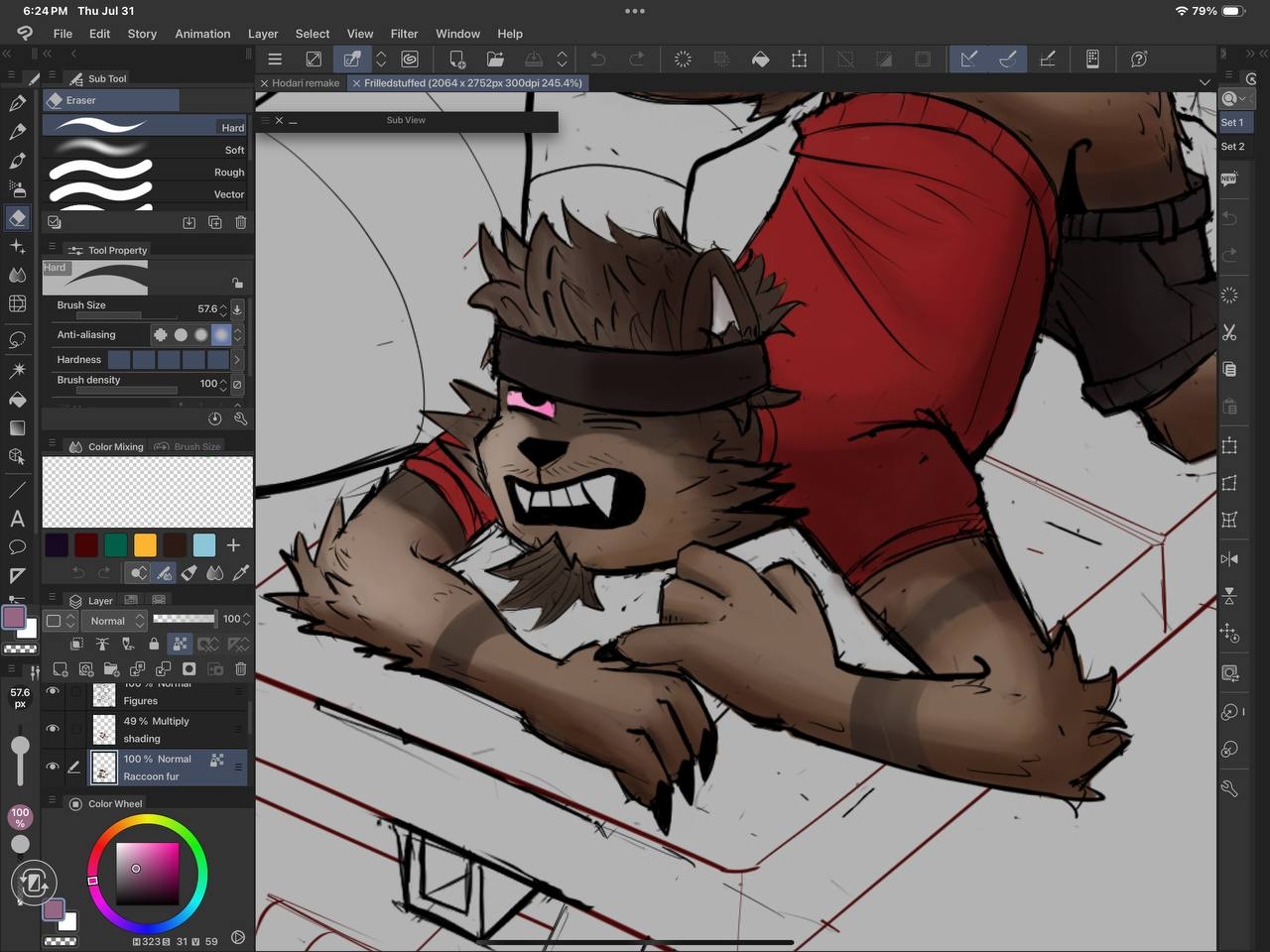Select the Lasso selection tool
The width and height of the screenshot is (1270, 952).
17,339
